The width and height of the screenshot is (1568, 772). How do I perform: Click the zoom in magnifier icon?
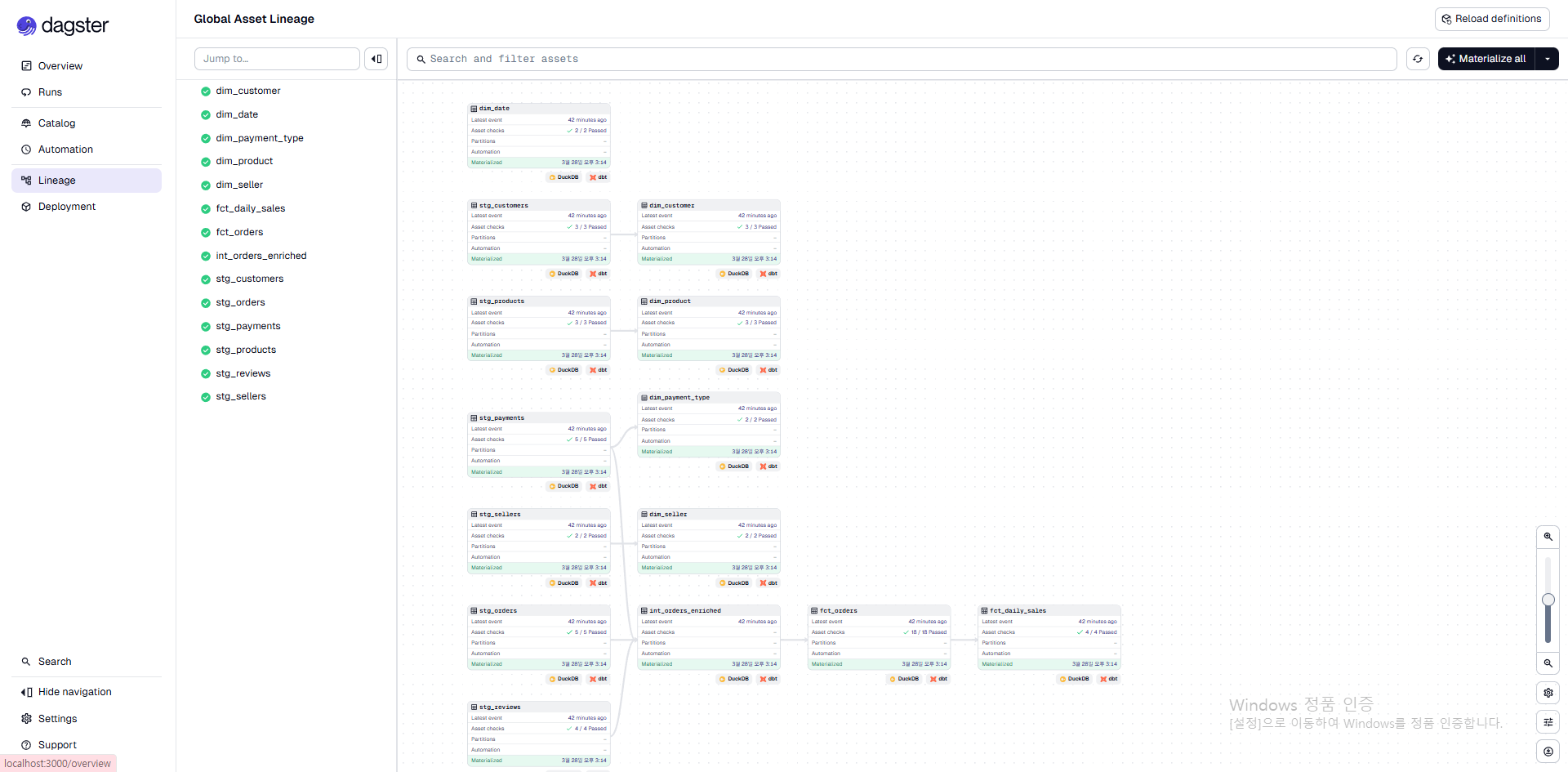(1548, 537)
